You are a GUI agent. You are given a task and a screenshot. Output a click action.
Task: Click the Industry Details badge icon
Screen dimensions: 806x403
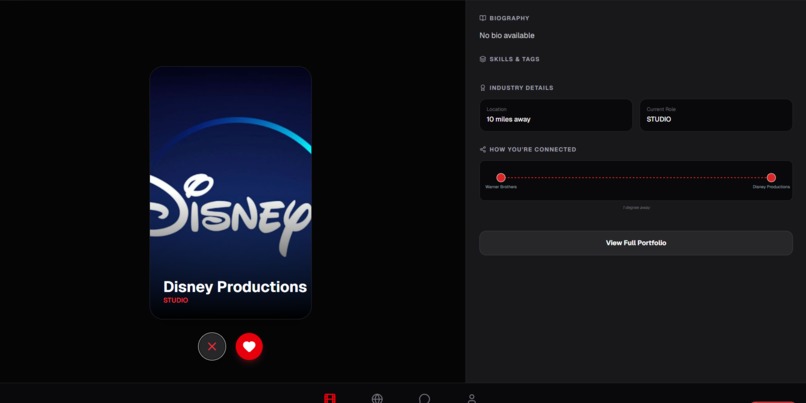tap(483, 88)
